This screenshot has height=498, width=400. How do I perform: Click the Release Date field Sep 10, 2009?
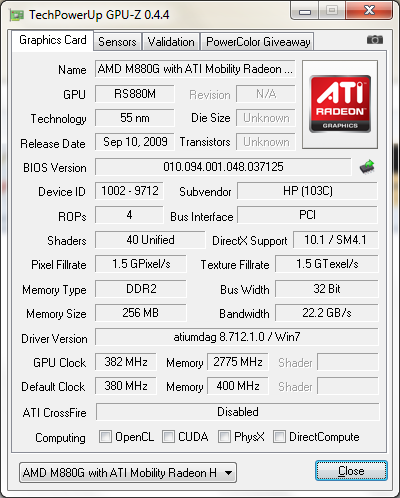pyautogui.click(x=135, y=142)
